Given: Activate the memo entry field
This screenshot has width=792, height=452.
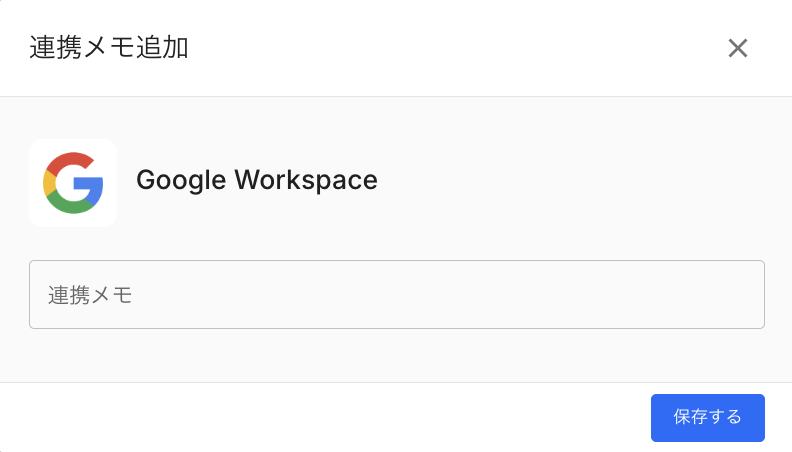Looking at the screenshot, I should point(396,295).
